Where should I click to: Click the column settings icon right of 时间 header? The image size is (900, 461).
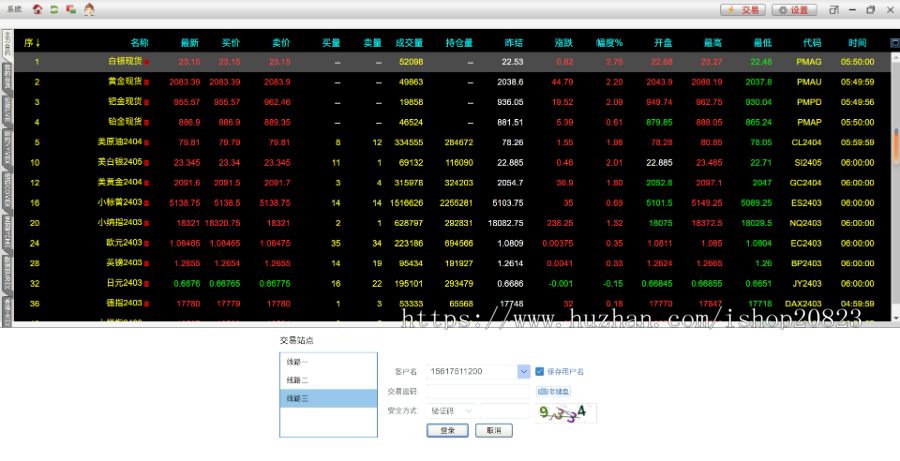click(894, 42)
